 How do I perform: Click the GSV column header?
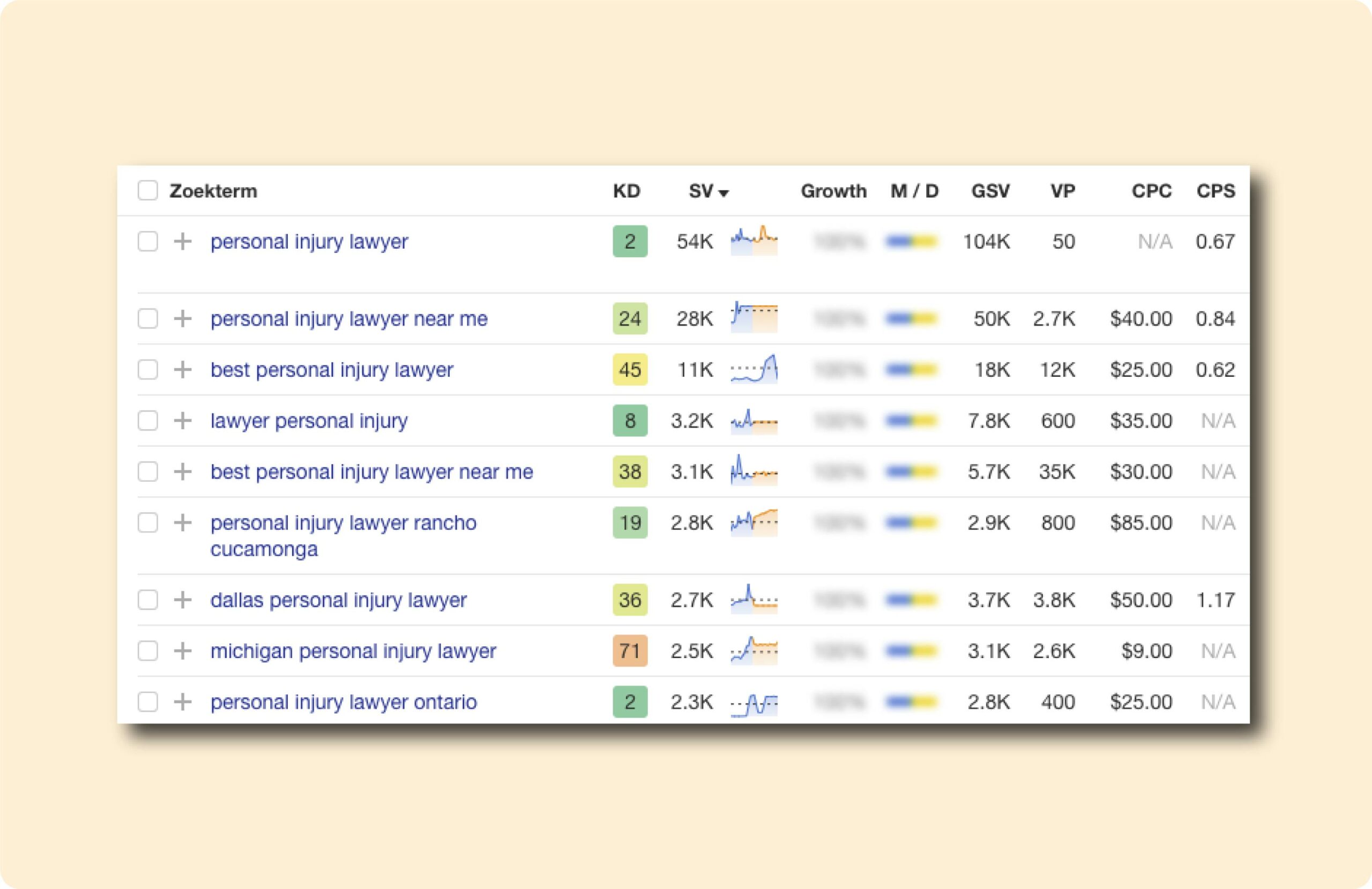click(990, 191)
